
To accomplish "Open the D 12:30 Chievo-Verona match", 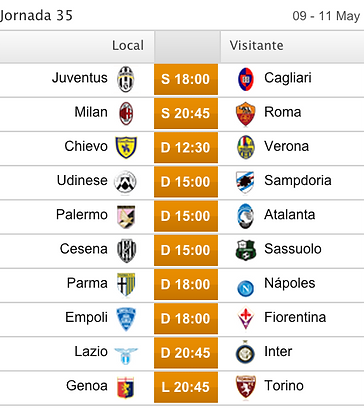I will pos(186,148).
